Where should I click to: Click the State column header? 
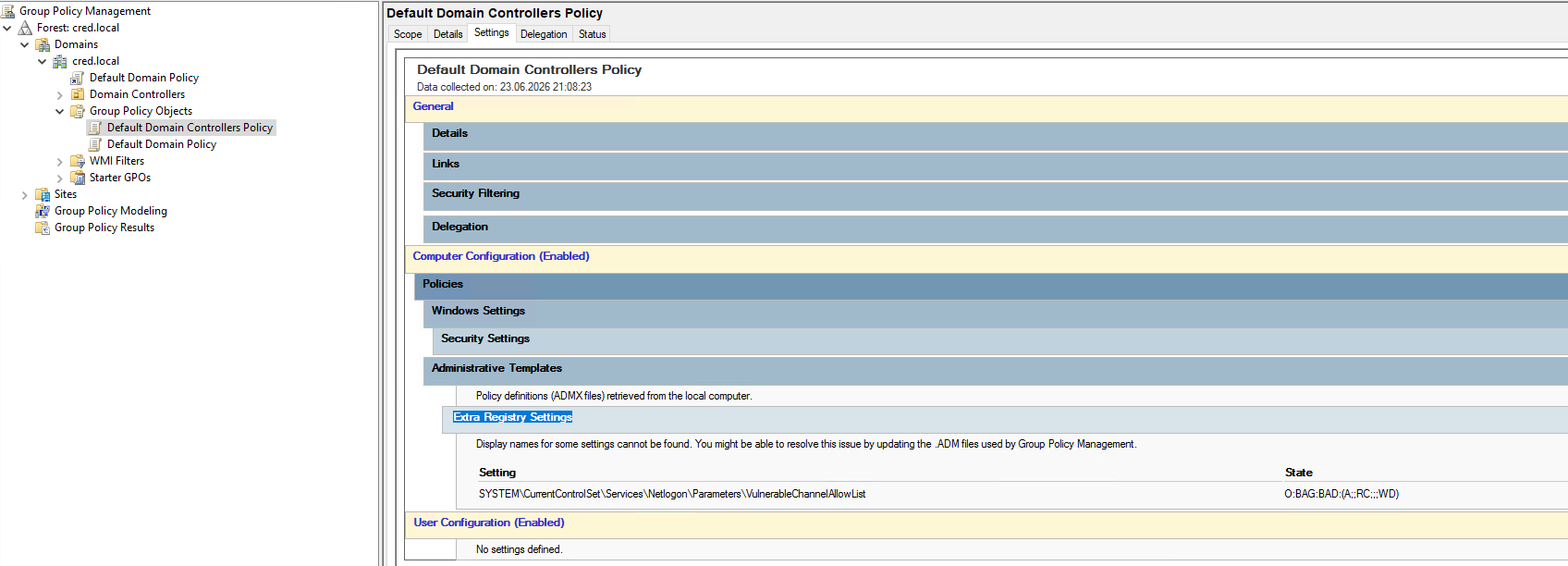1299,473
